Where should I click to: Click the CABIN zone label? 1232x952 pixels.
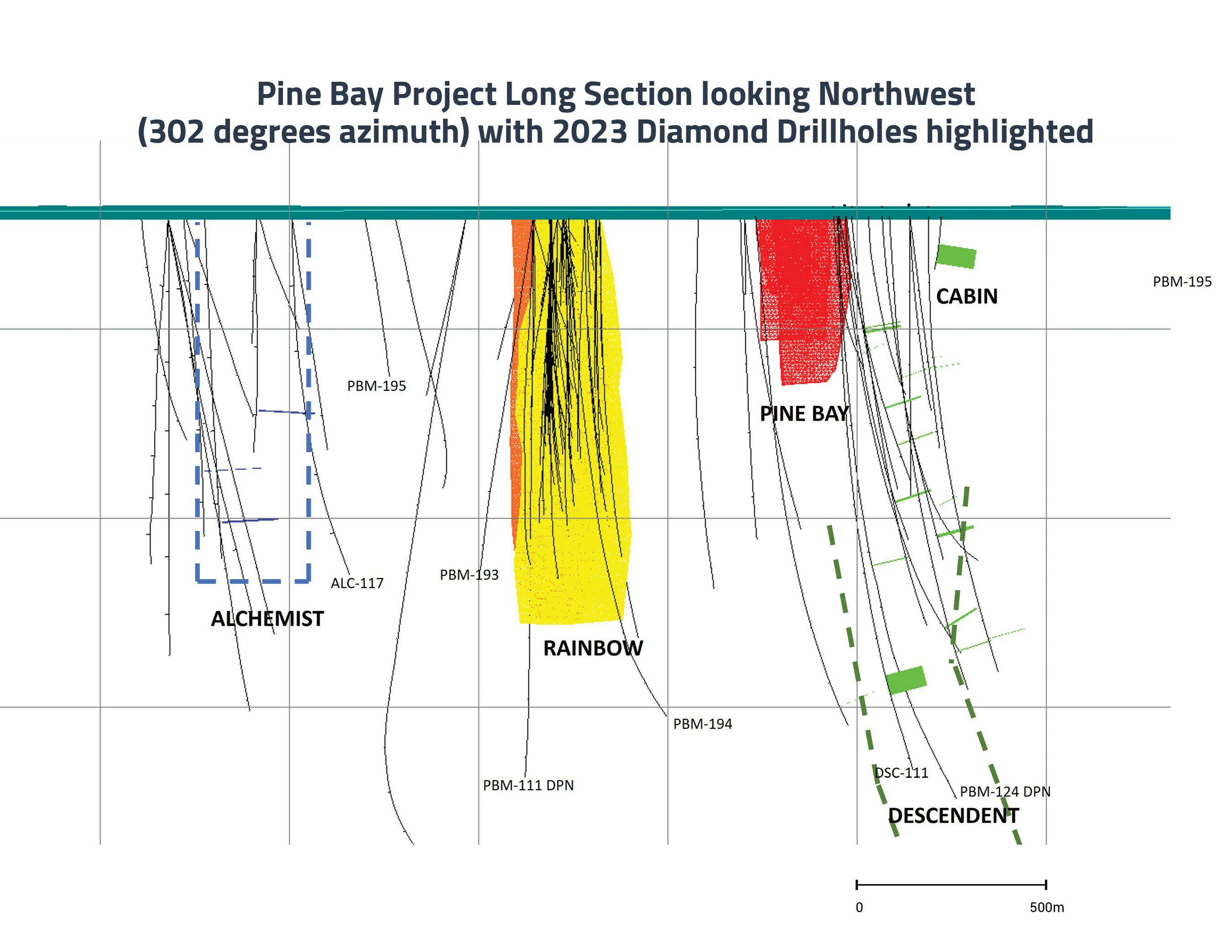(x=967, y=296)
